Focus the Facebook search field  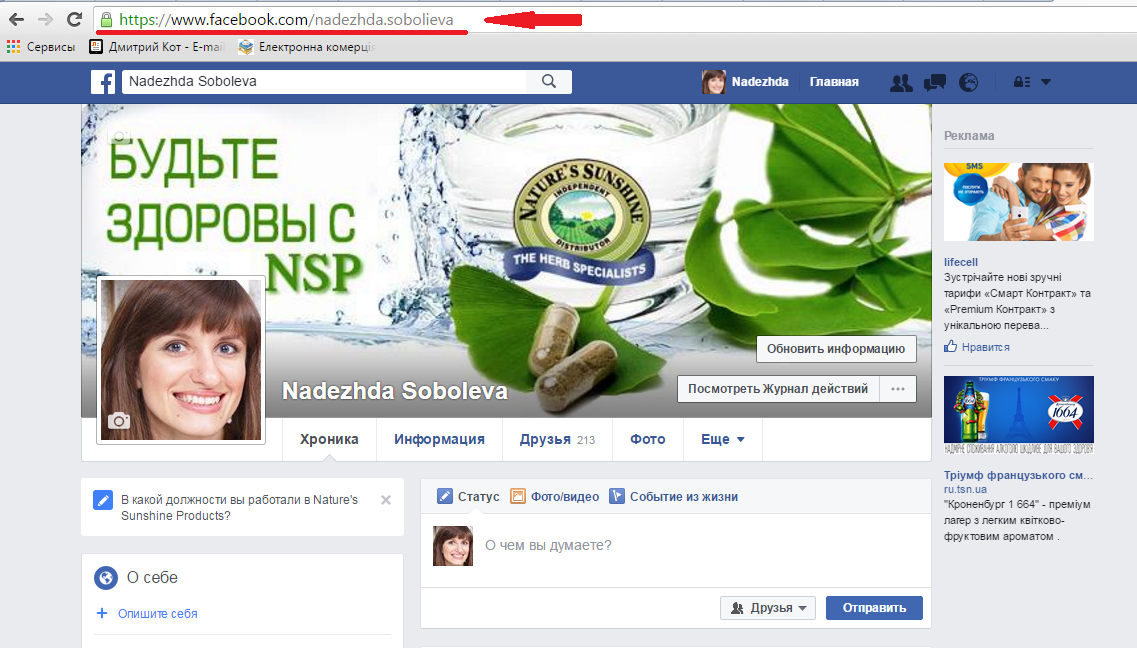tap(324, 82)
